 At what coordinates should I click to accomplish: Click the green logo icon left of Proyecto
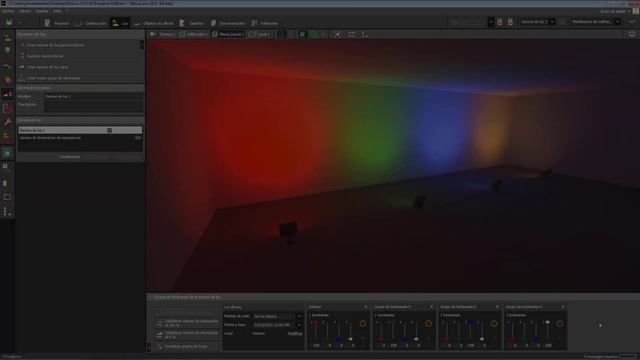pyautogui.click(x=9, y=23)
